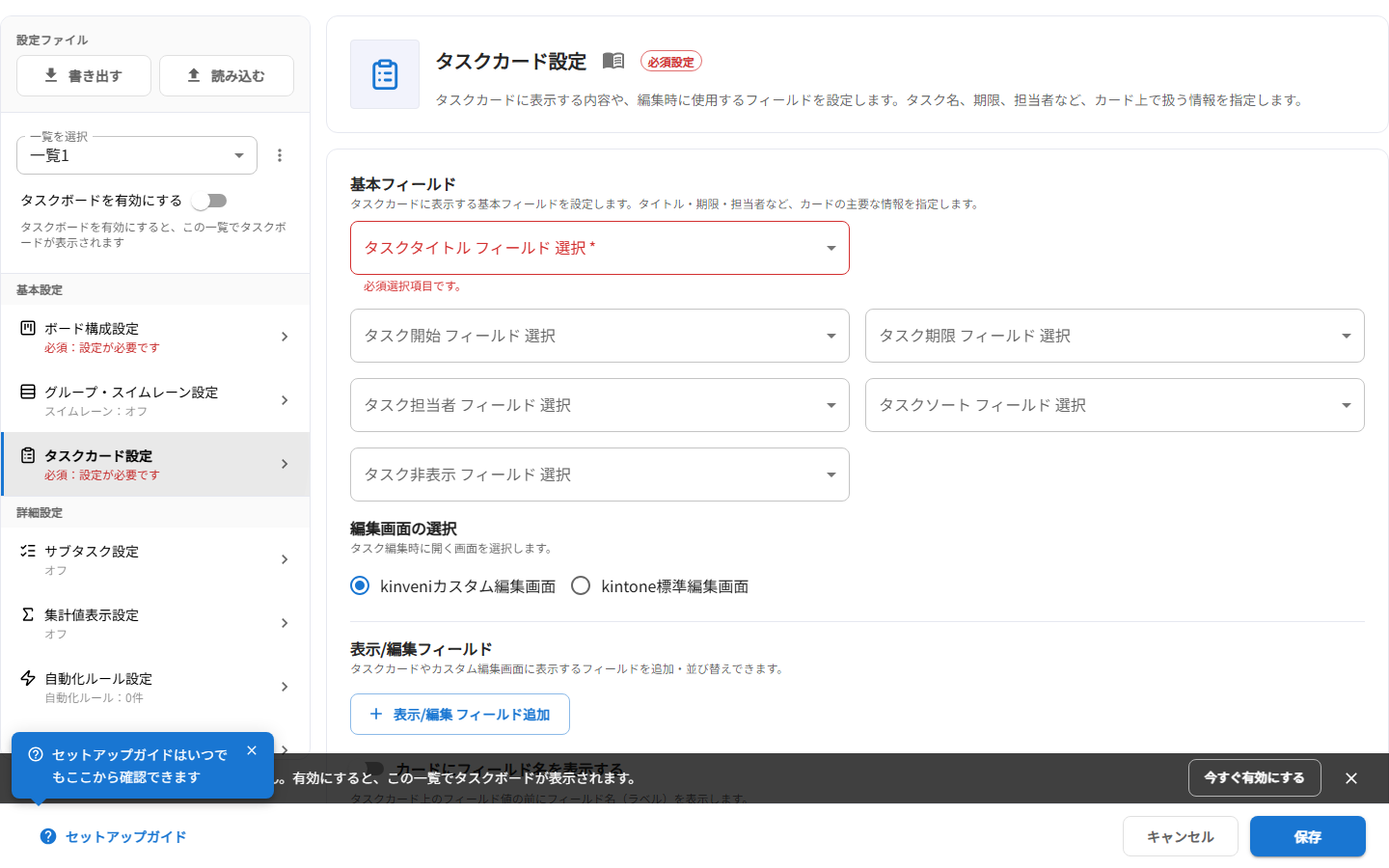Screen dimensions: 1389x868
Task: Close the セットアップガイド tooltip popup
Action: [x=252, y=750]
